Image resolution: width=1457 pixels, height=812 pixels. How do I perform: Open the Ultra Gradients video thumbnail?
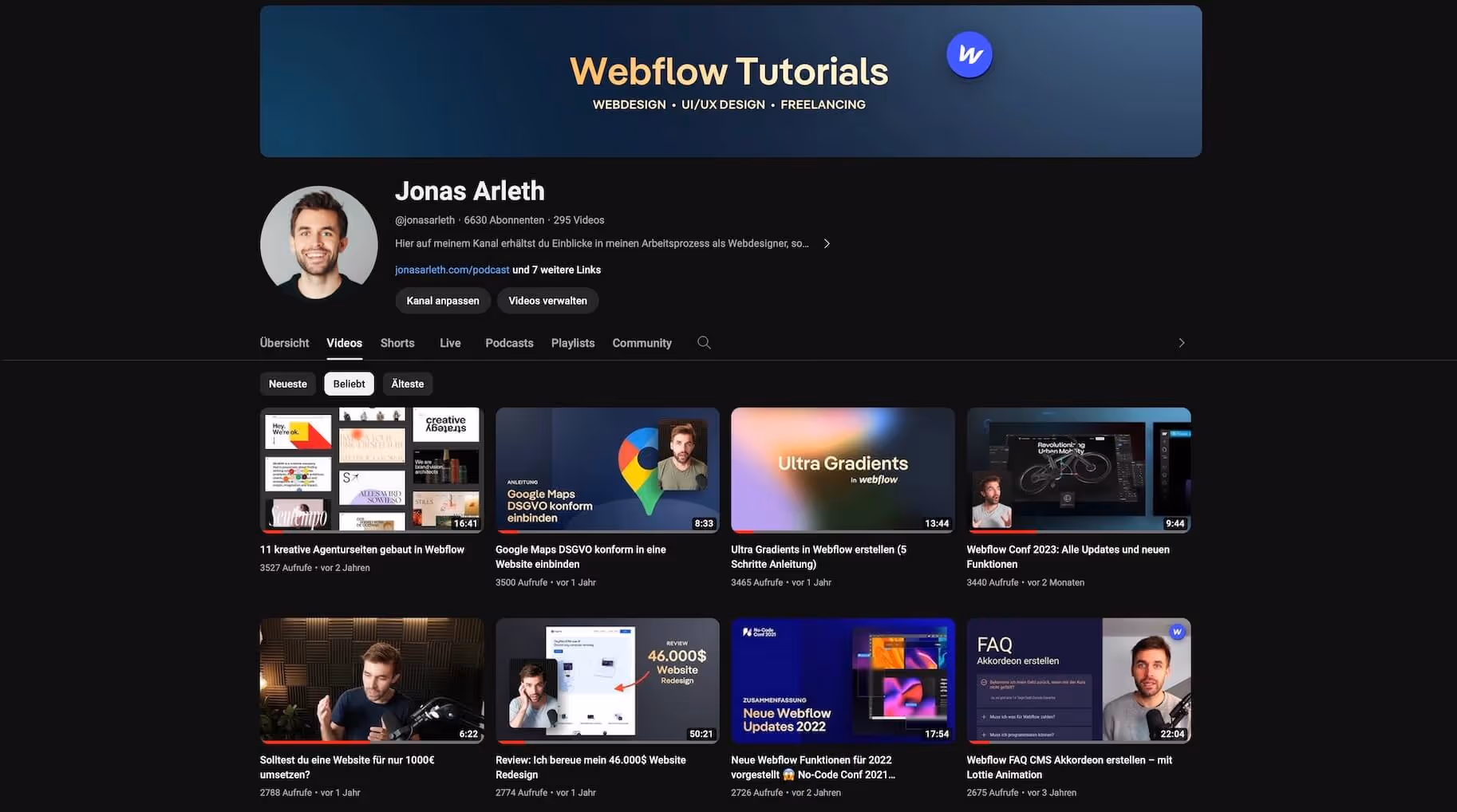843,470
